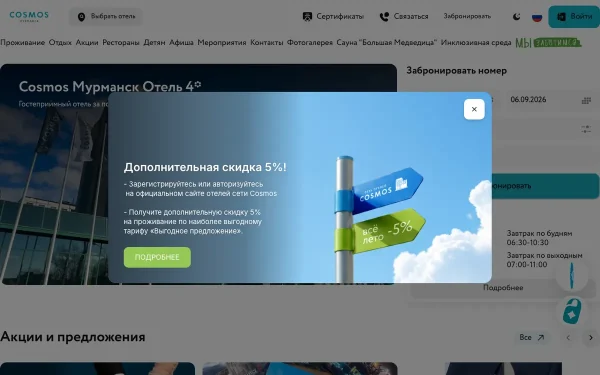
Task: Click the teal booking button behind popup
Action: click(x=545, y=186)
